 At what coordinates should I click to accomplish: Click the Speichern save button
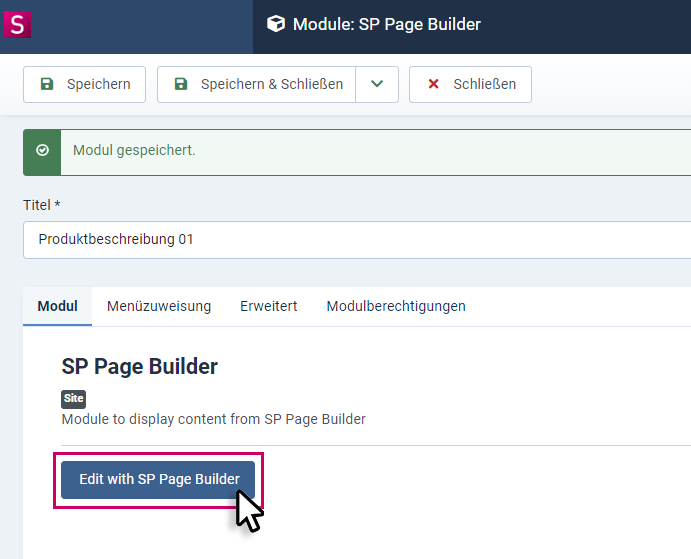[84, 84]
